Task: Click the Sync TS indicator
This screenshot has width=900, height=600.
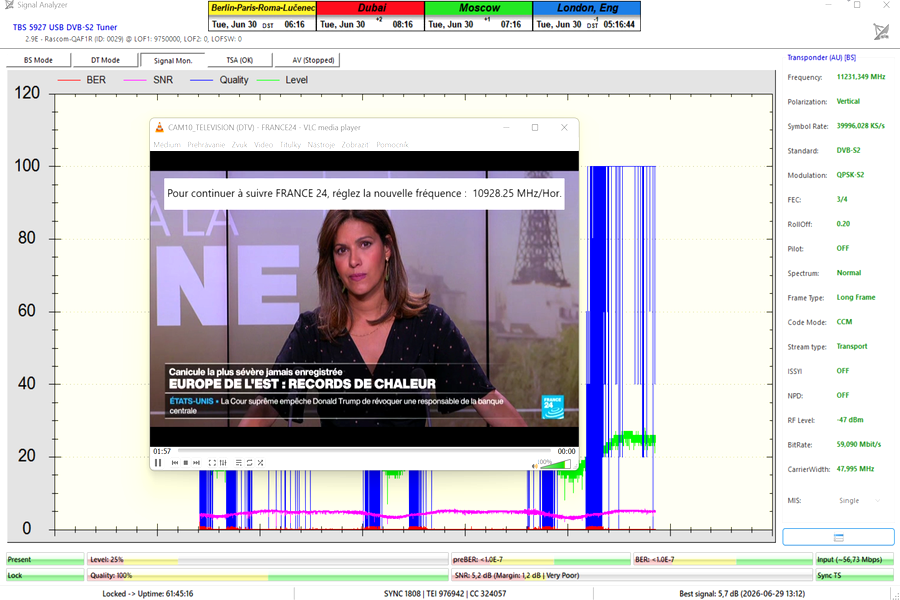Action: [855, 575]
